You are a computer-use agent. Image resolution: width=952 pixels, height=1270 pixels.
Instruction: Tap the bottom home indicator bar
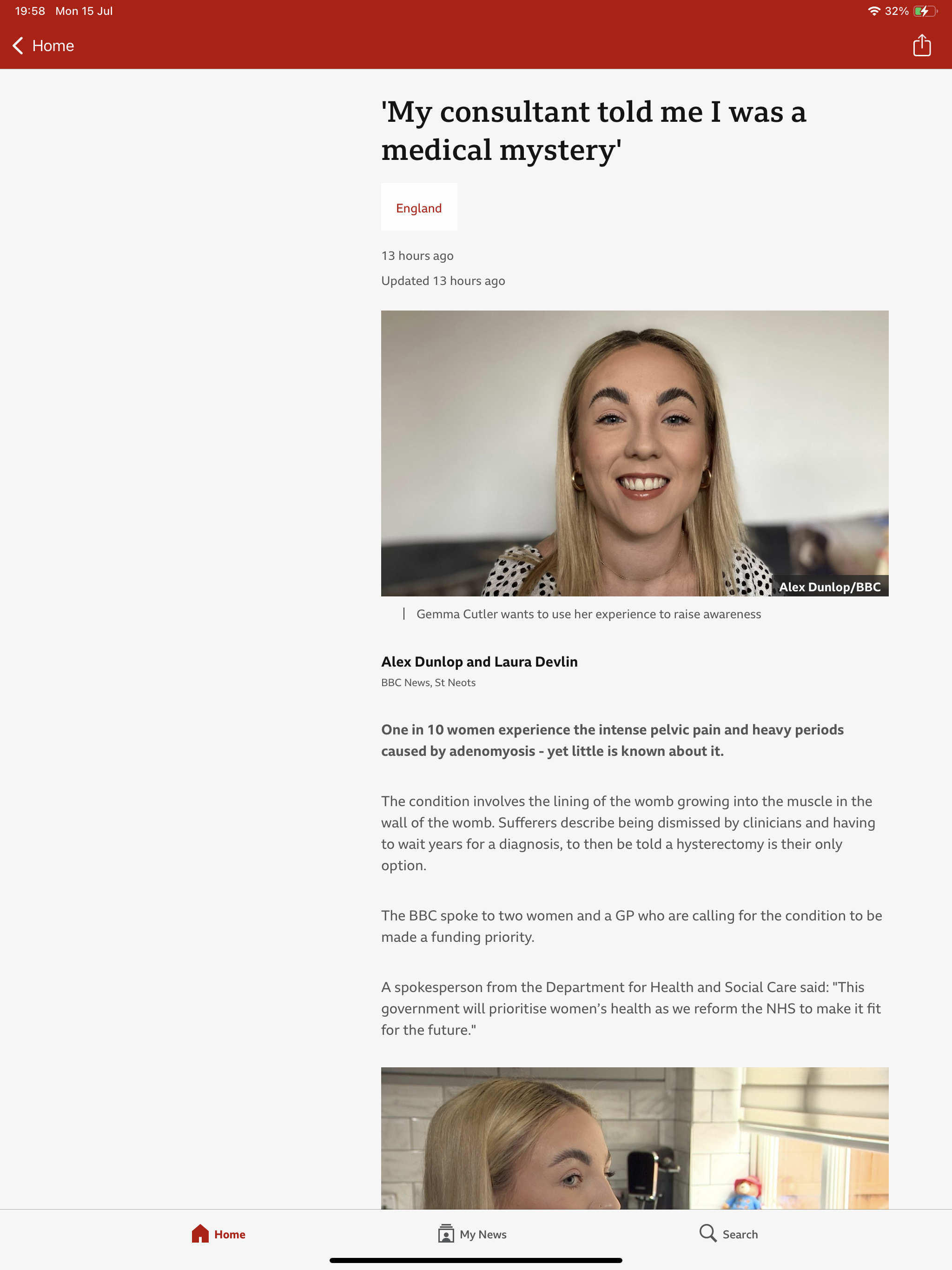[x=476, y=1260]
